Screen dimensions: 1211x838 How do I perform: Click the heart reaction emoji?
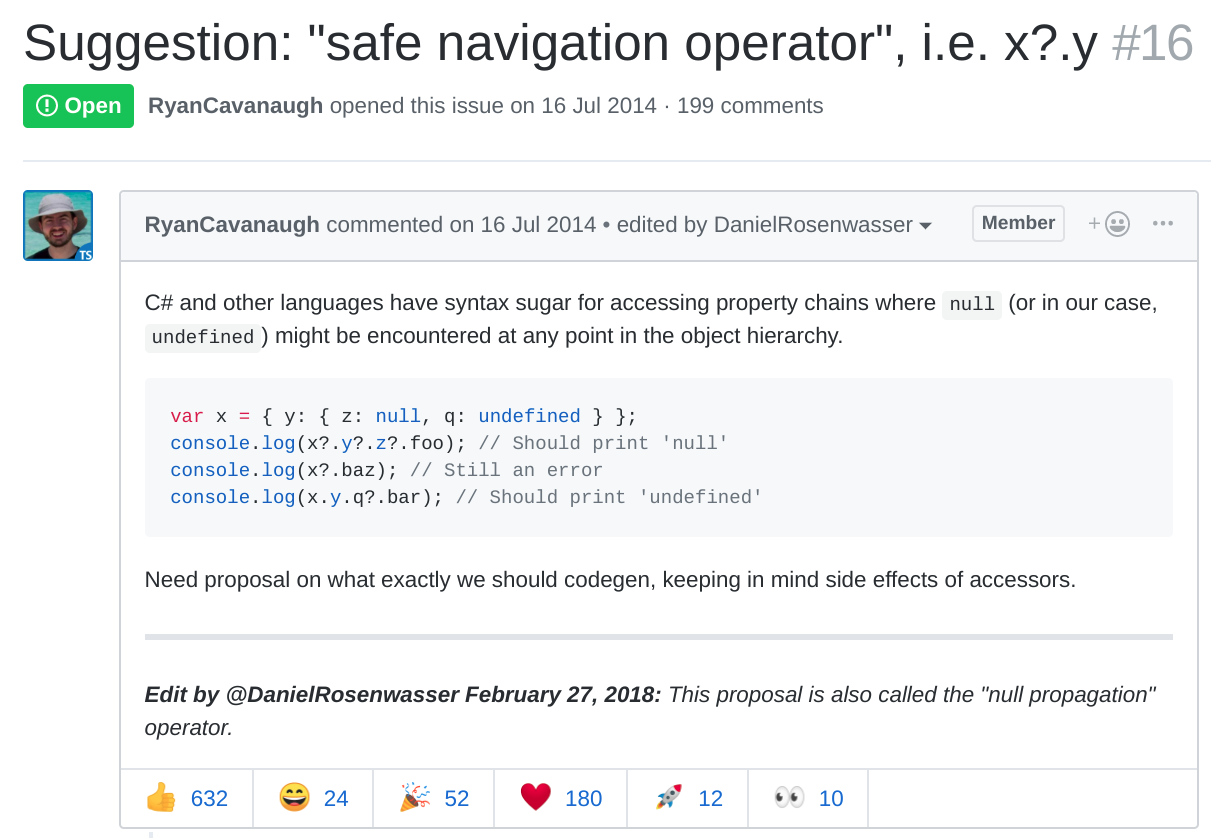[x=535, y=797]
